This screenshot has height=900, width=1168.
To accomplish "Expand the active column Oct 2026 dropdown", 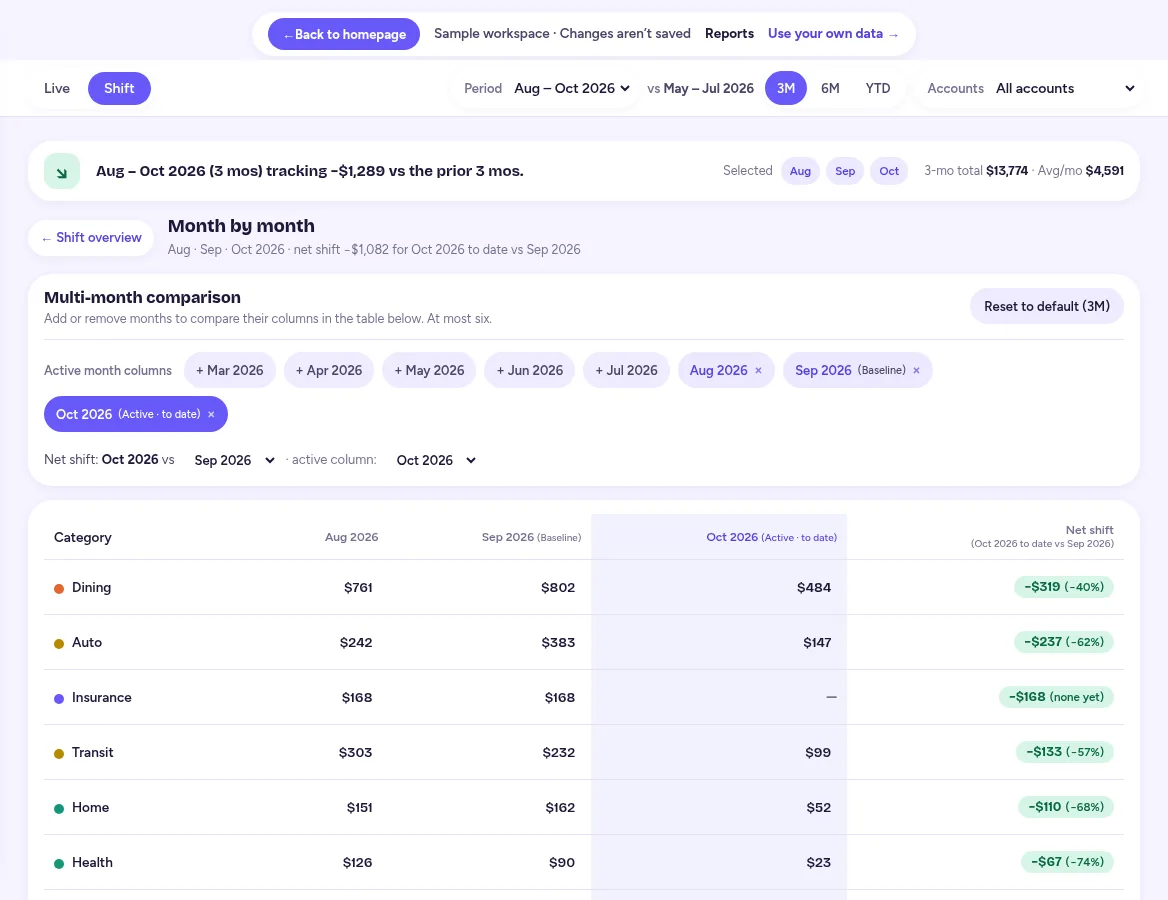I will pyautogui.click(x=436, y=460).
